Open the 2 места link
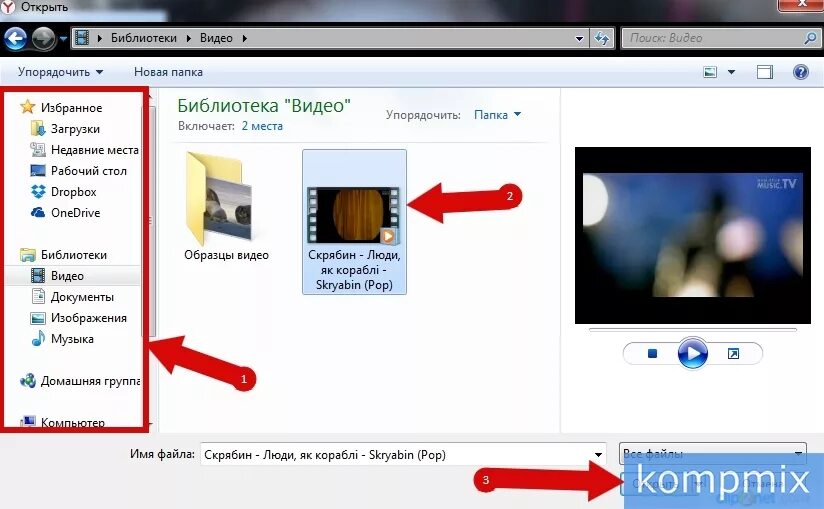This screenshot has width=824, height=509. click(x=262, y=126)
